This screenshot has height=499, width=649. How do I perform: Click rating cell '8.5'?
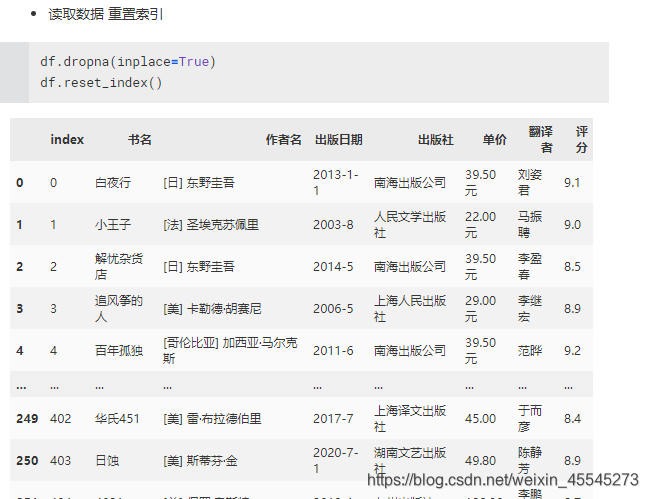coord(572,266)
